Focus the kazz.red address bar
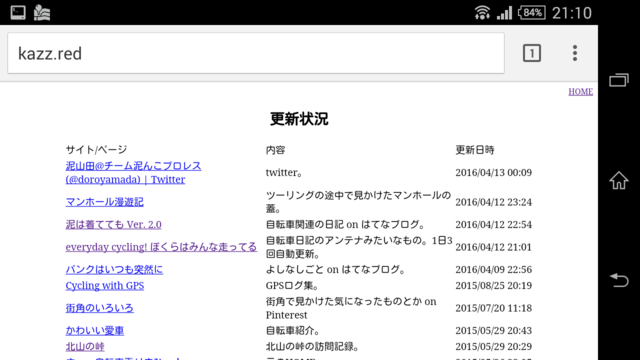Screen dimensions: 640x360 tap(256, 53)
